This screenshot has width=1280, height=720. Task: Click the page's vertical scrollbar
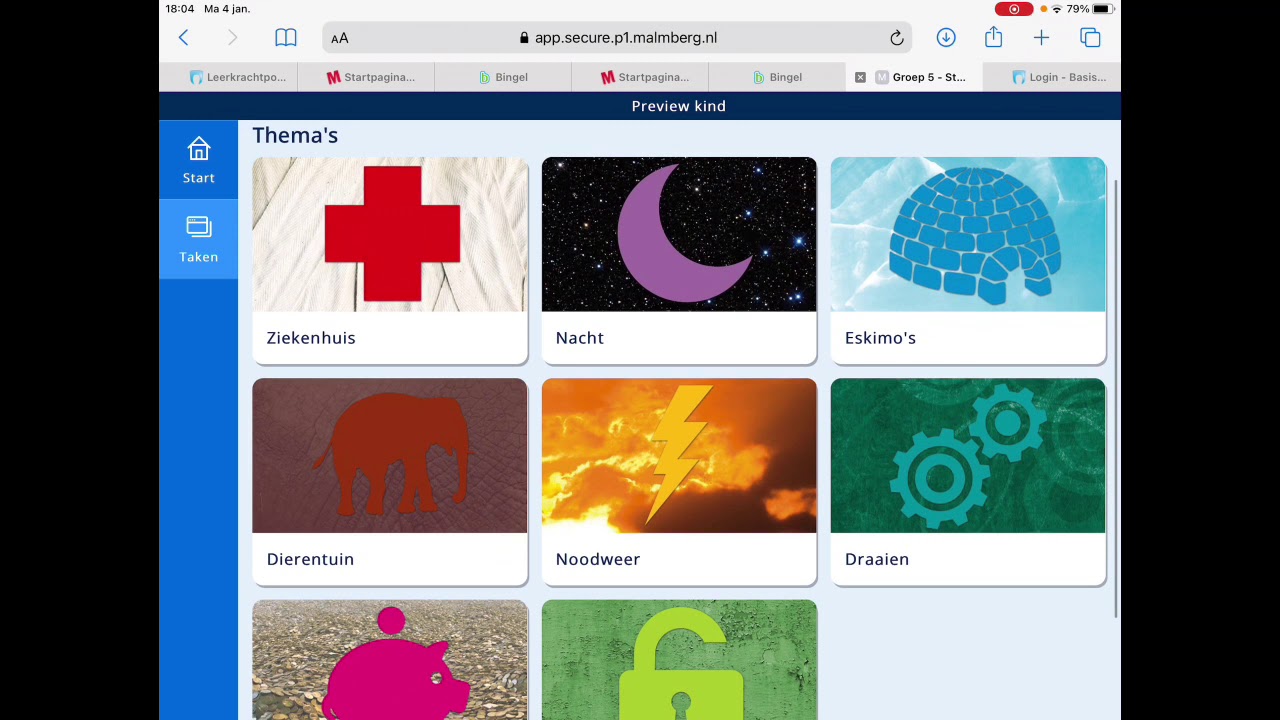click(1116, 400)
